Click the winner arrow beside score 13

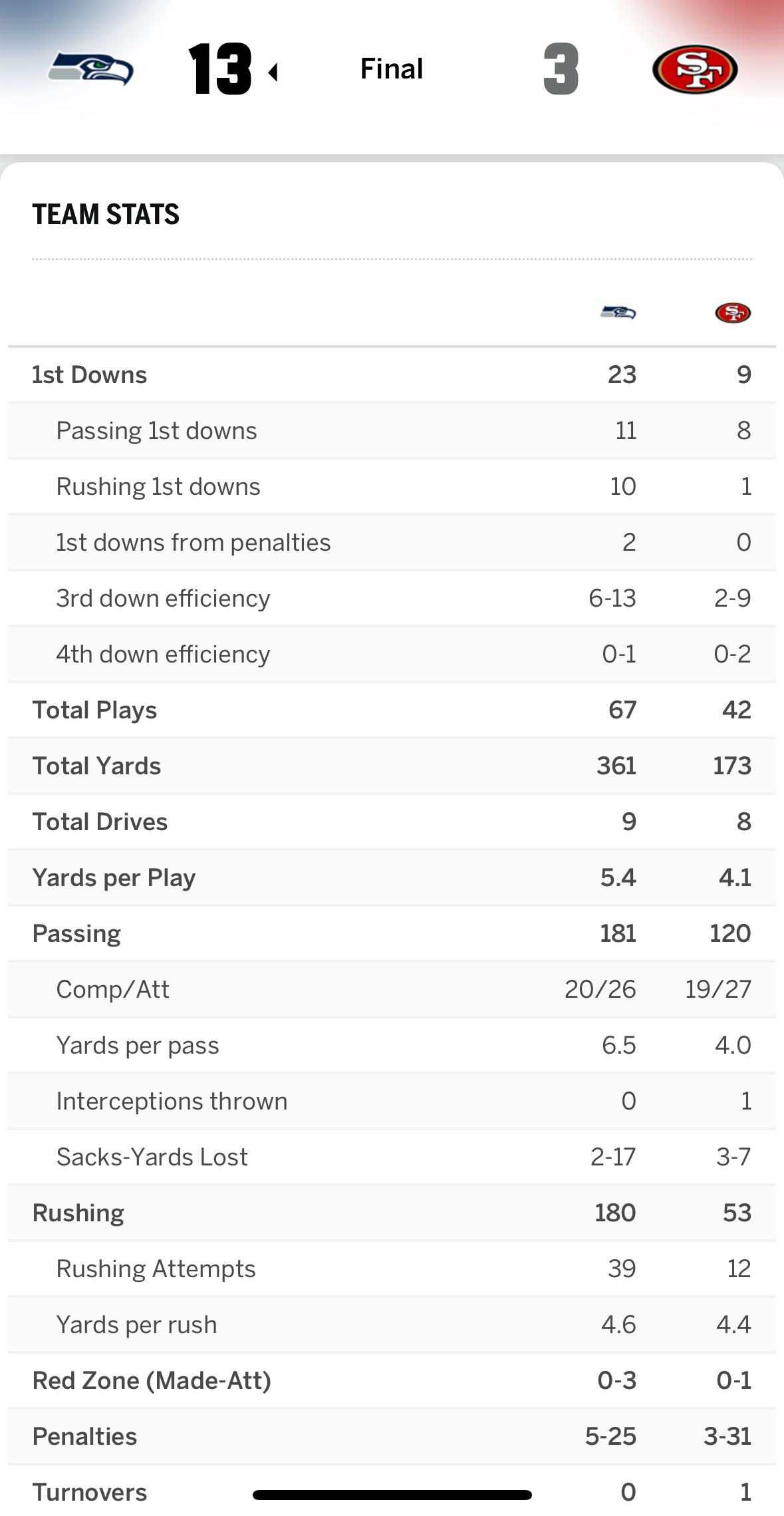[x=273, y=72]
